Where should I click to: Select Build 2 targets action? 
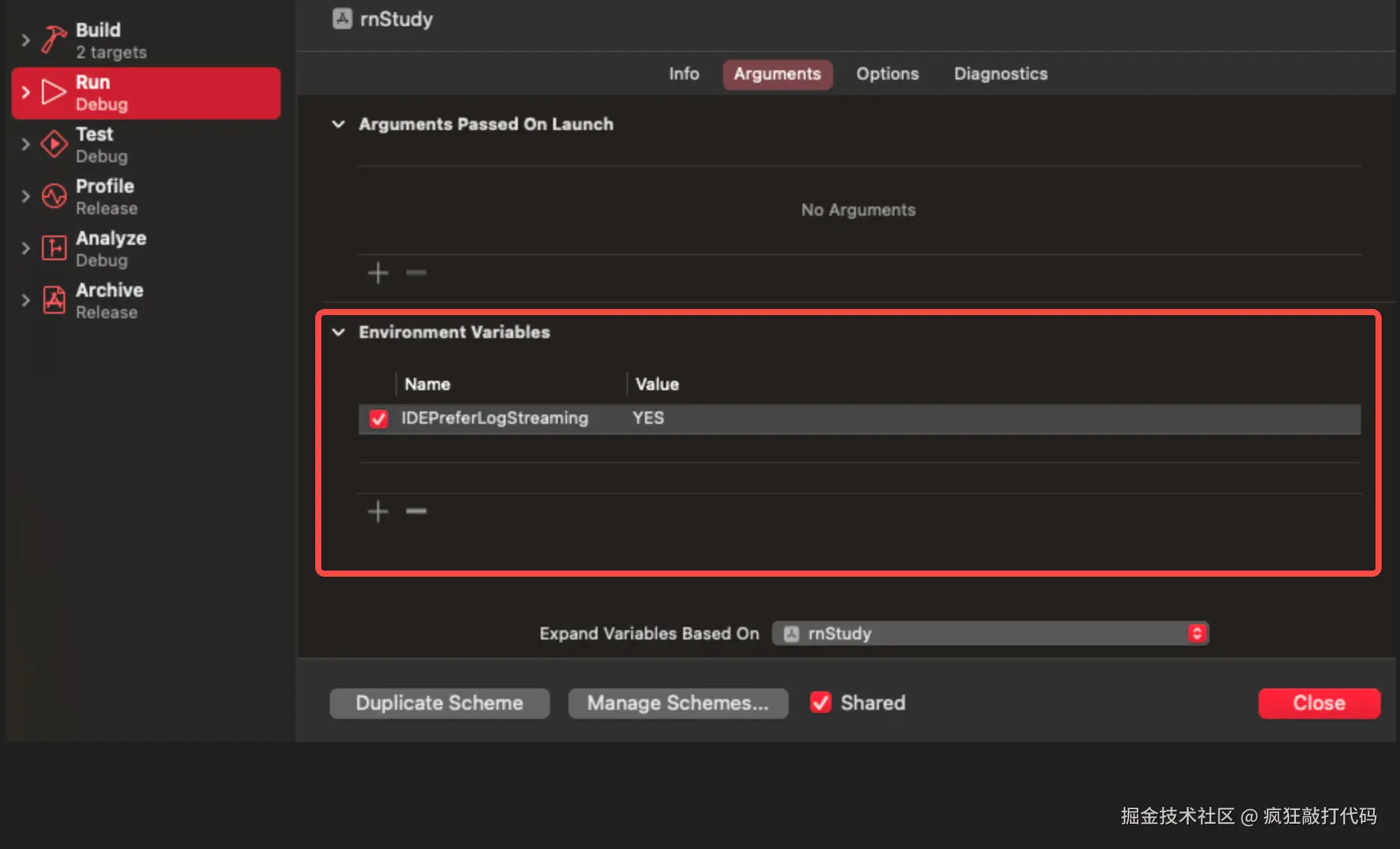tap(146, 41)
